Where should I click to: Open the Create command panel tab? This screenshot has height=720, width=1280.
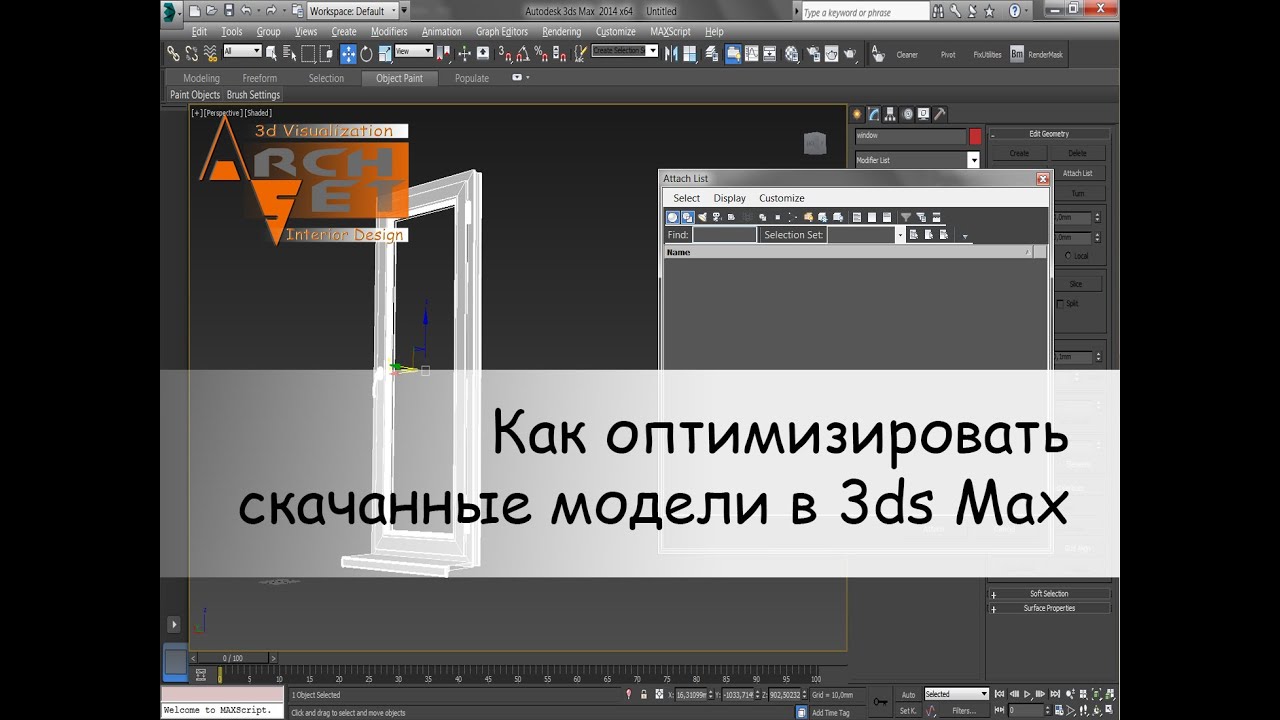(856, 114)
